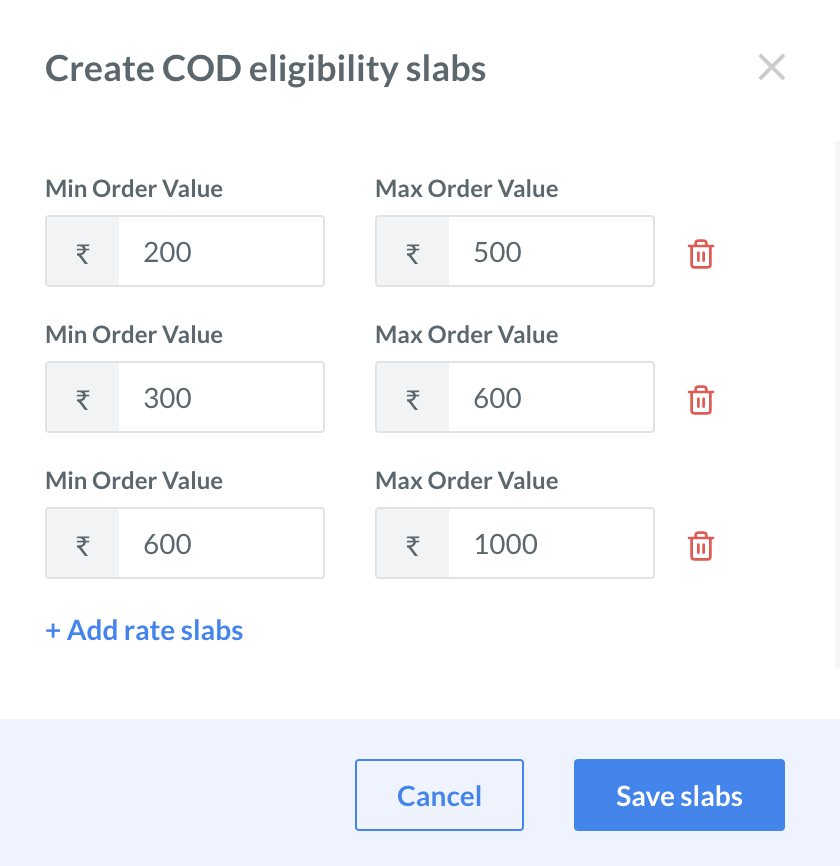Remove the second slab using its trash icon
This screenshot has height=866, width=840.
click(x=701, y=400)
